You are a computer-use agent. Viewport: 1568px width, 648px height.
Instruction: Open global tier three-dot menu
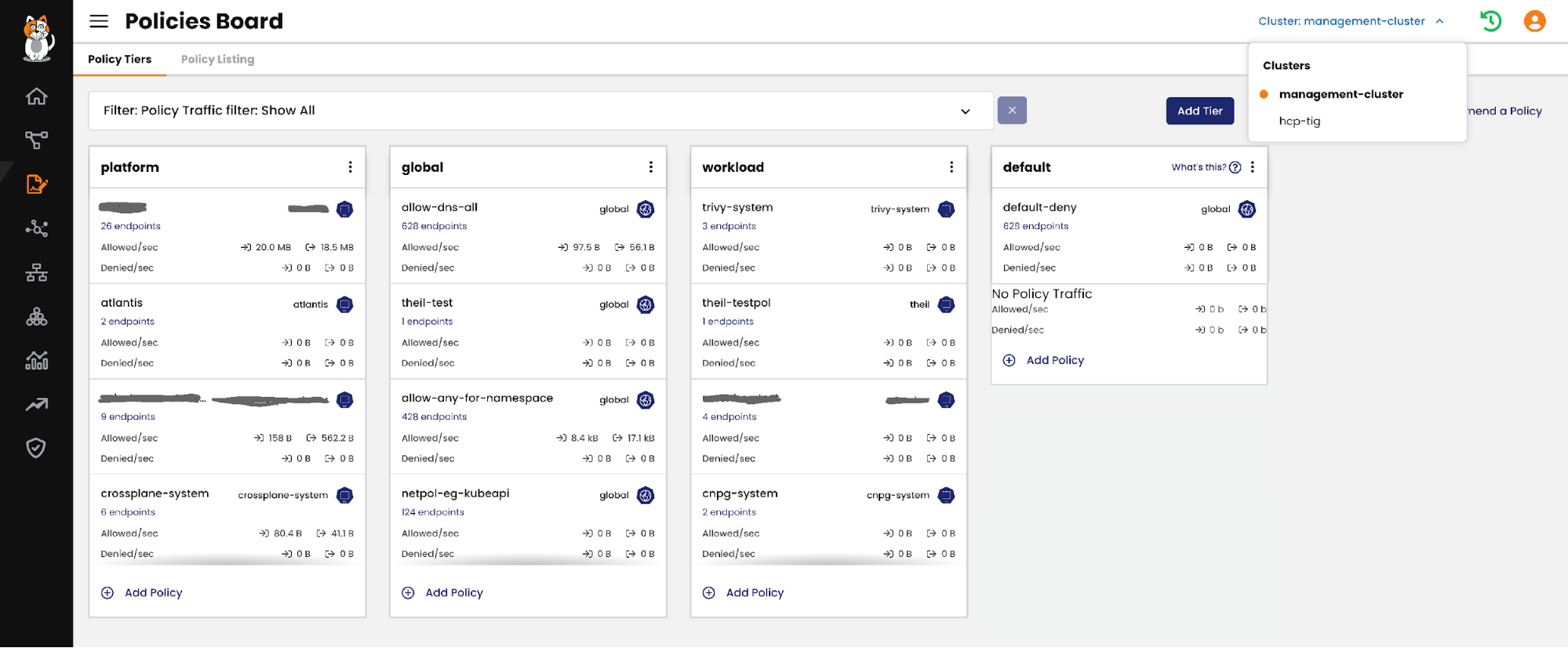[x=650, y=167]
